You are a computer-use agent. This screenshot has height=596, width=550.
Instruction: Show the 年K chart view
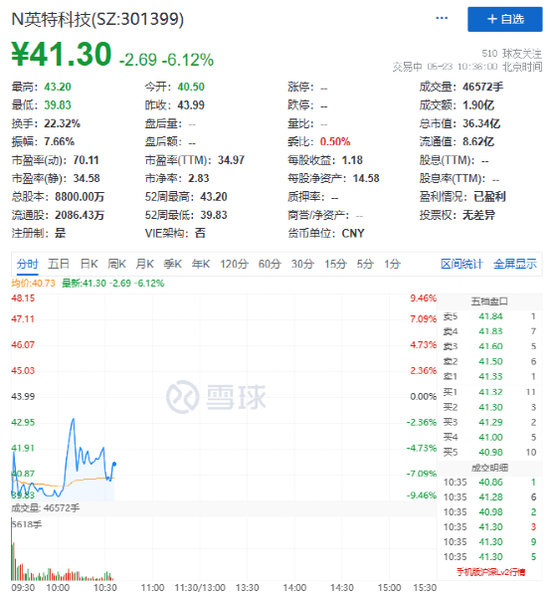click(x=201, y=264)
